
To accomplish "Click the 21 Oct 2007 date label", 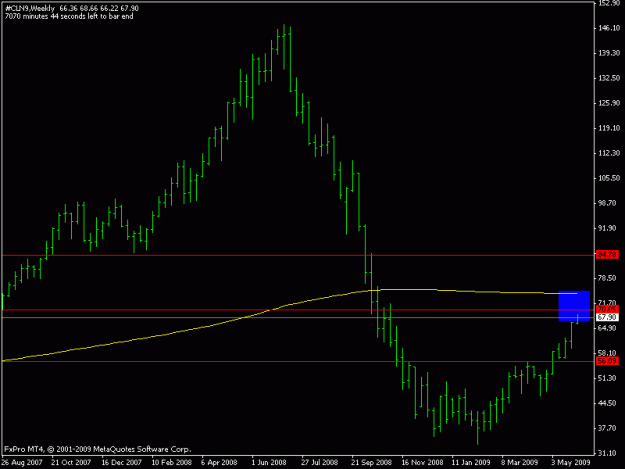I will [71, 462].
